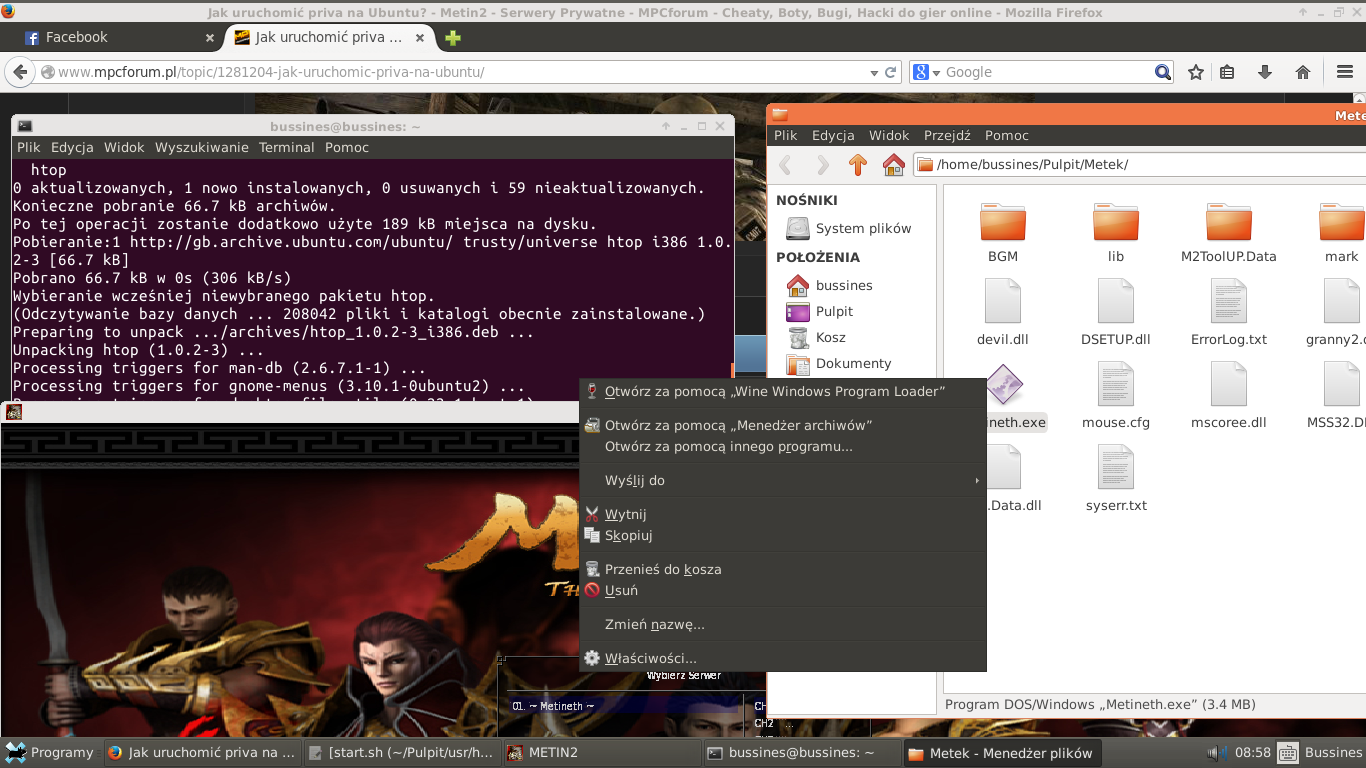
Task: Select devil.dll file icon
Action: (x=1003, y=301)
